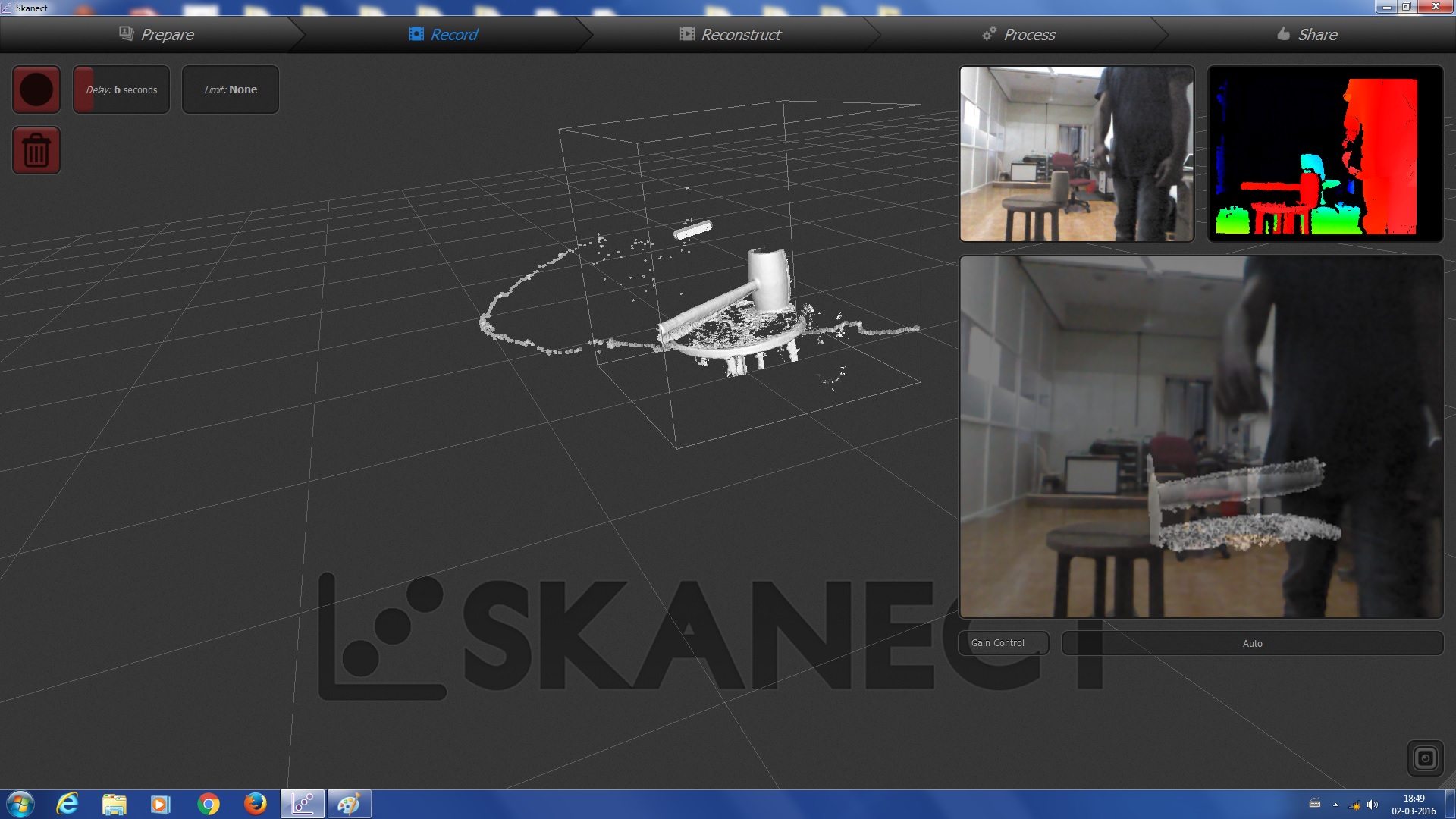Switch to Skanect in the taskbar

[x=302, y=804]
